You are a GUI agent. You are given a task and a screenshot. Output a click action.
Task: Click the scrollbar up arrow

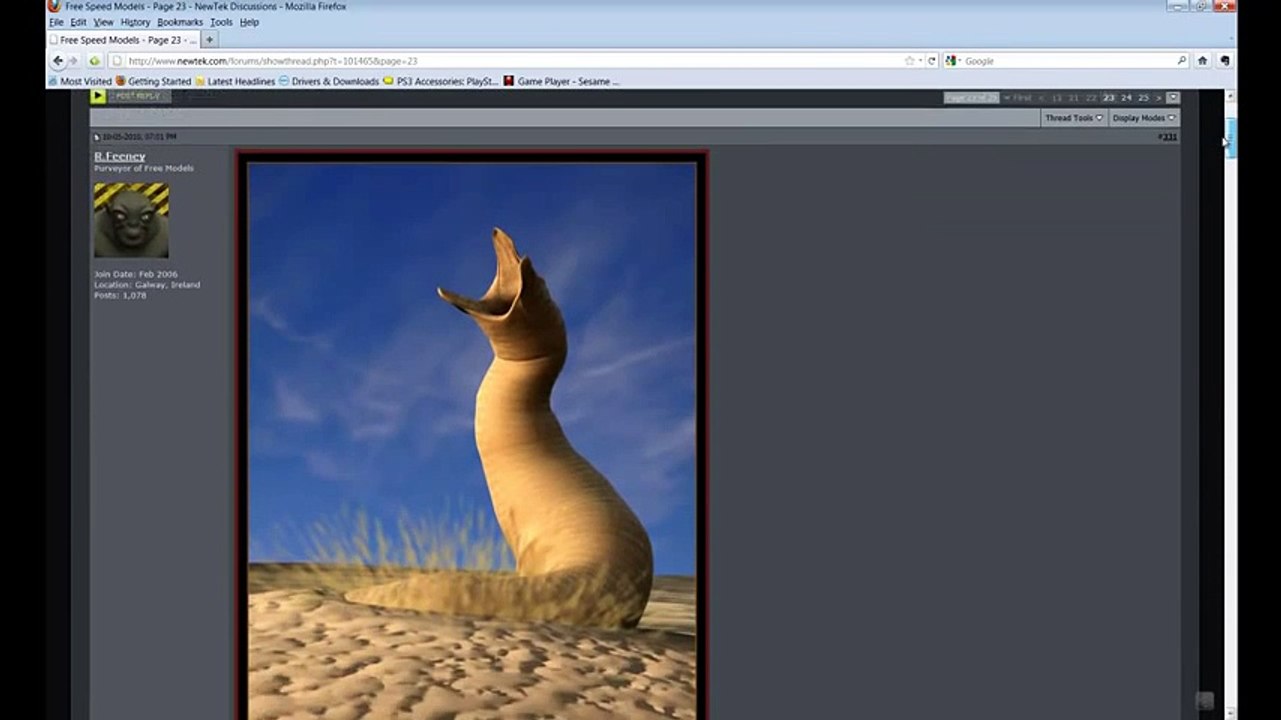(1231, 96)
